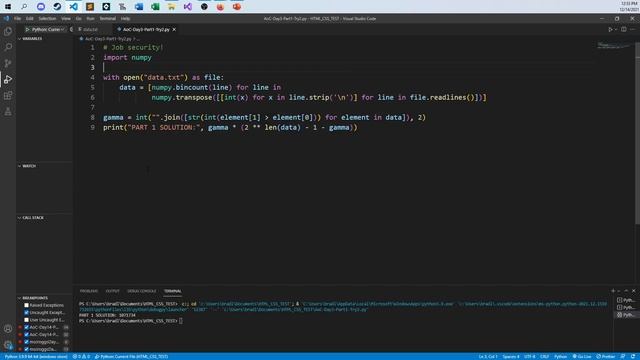Open PowerPoint in the Windows taskbar

pyautogui.click(x=237, y=7)
